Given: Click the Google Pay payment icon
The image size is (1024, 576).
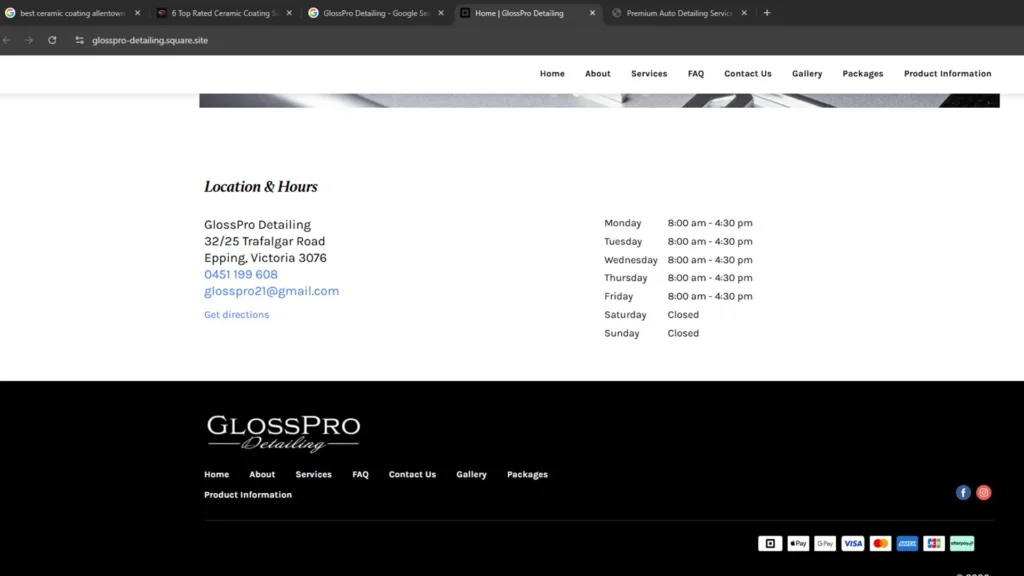Looking at the screenshot, I should coord(824,543).
